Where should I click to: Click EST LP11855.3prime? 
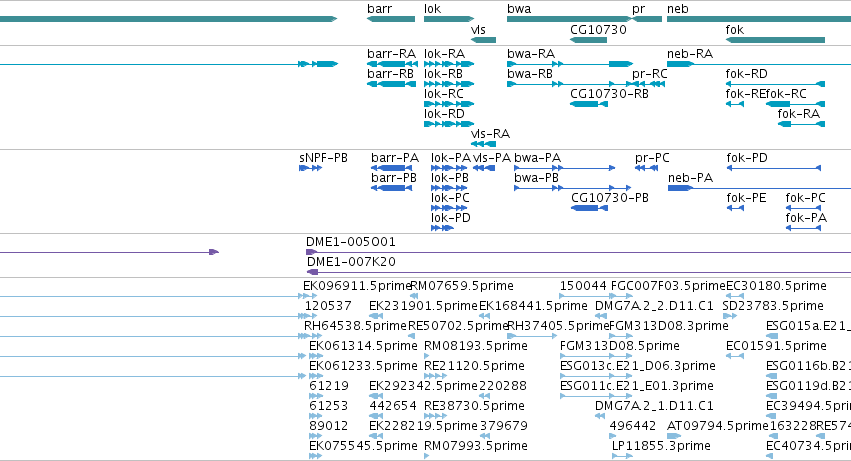coord(661,447)
